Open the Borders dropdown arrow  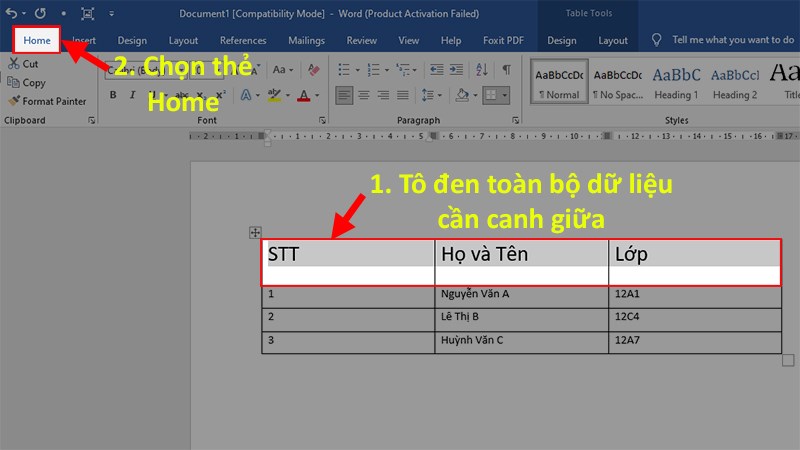tap(506, 95)
